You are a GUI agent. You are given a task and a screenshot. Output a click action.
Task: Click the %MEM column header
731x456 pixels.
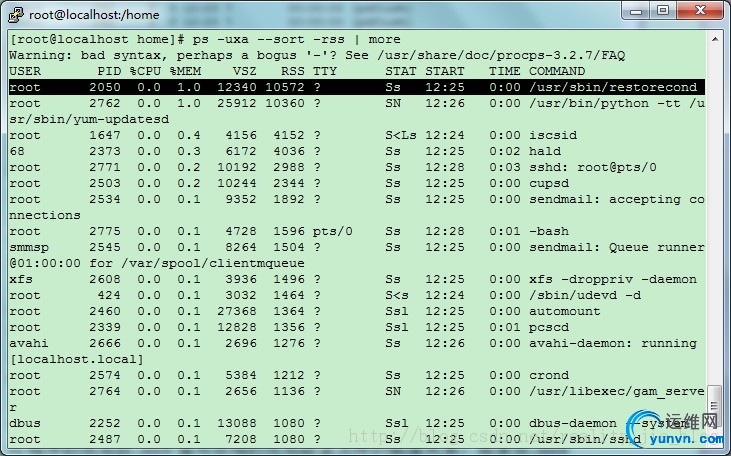(x=185, y=71)
